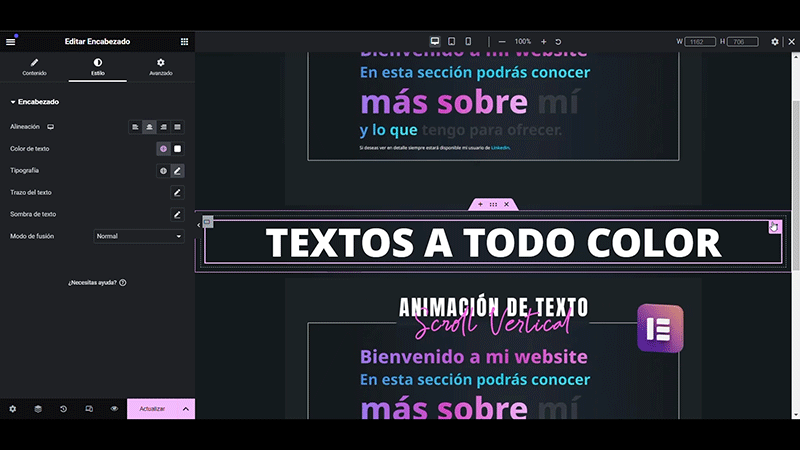
Task: Open the revision history icon
Action: tap(63, 409)
